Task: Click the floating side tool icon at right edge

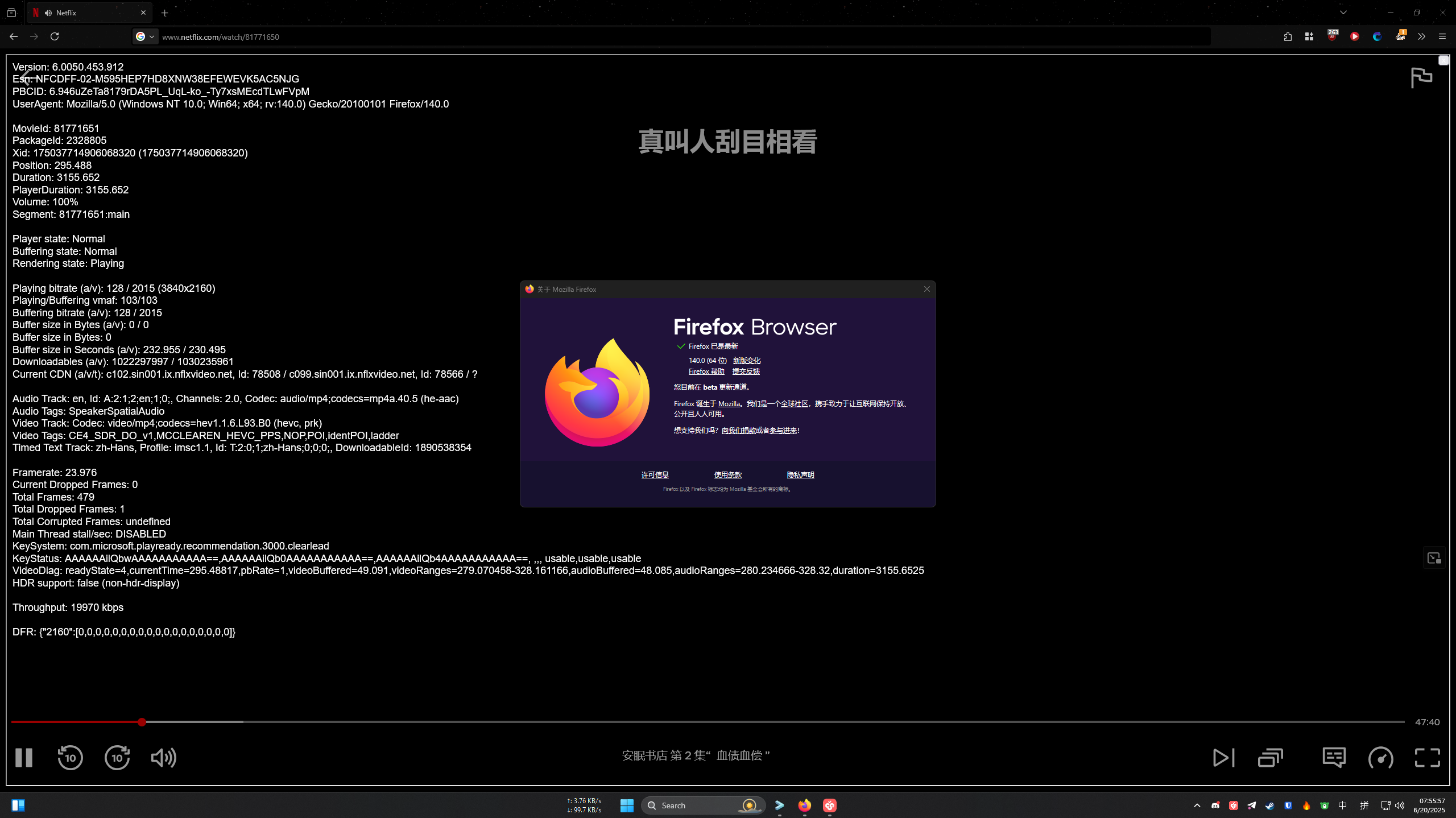Action: pos(1434,558)
